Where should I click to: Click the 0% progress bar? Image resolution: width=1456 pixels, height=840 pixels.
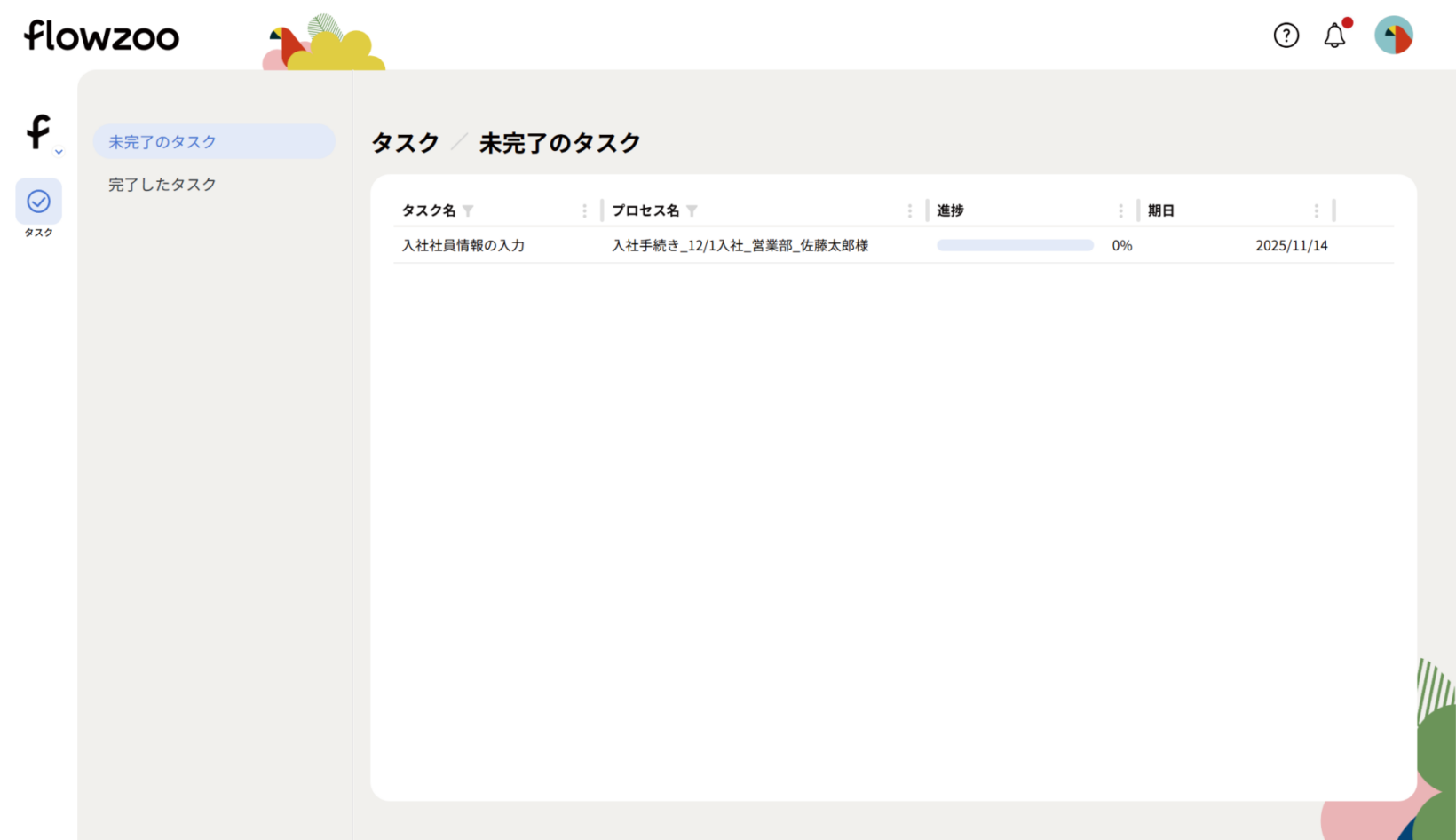(x=1015, y=245)
